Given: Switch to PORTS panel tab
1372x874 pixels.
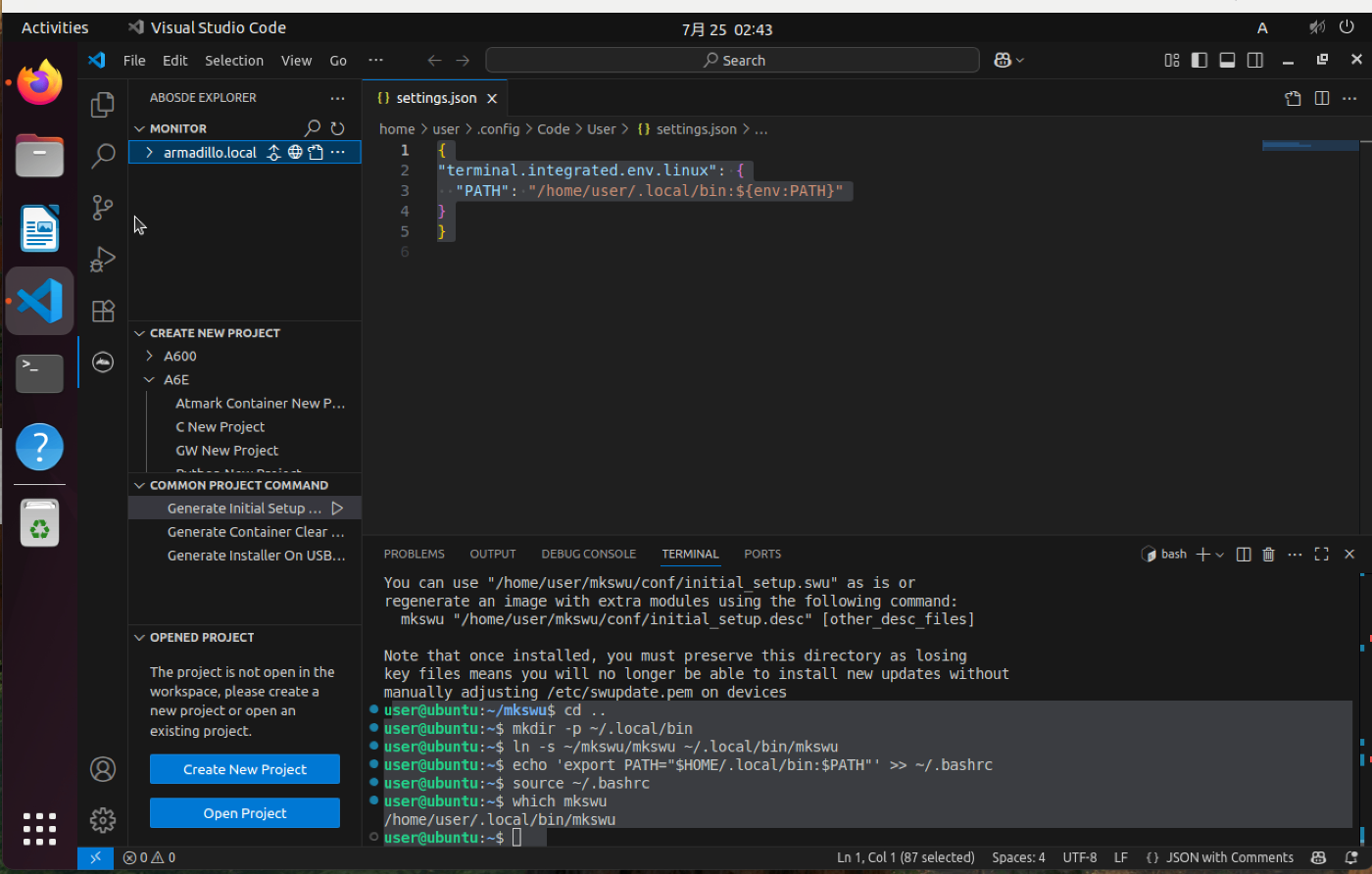Looking at the screenshot, I should coord(762,554).
